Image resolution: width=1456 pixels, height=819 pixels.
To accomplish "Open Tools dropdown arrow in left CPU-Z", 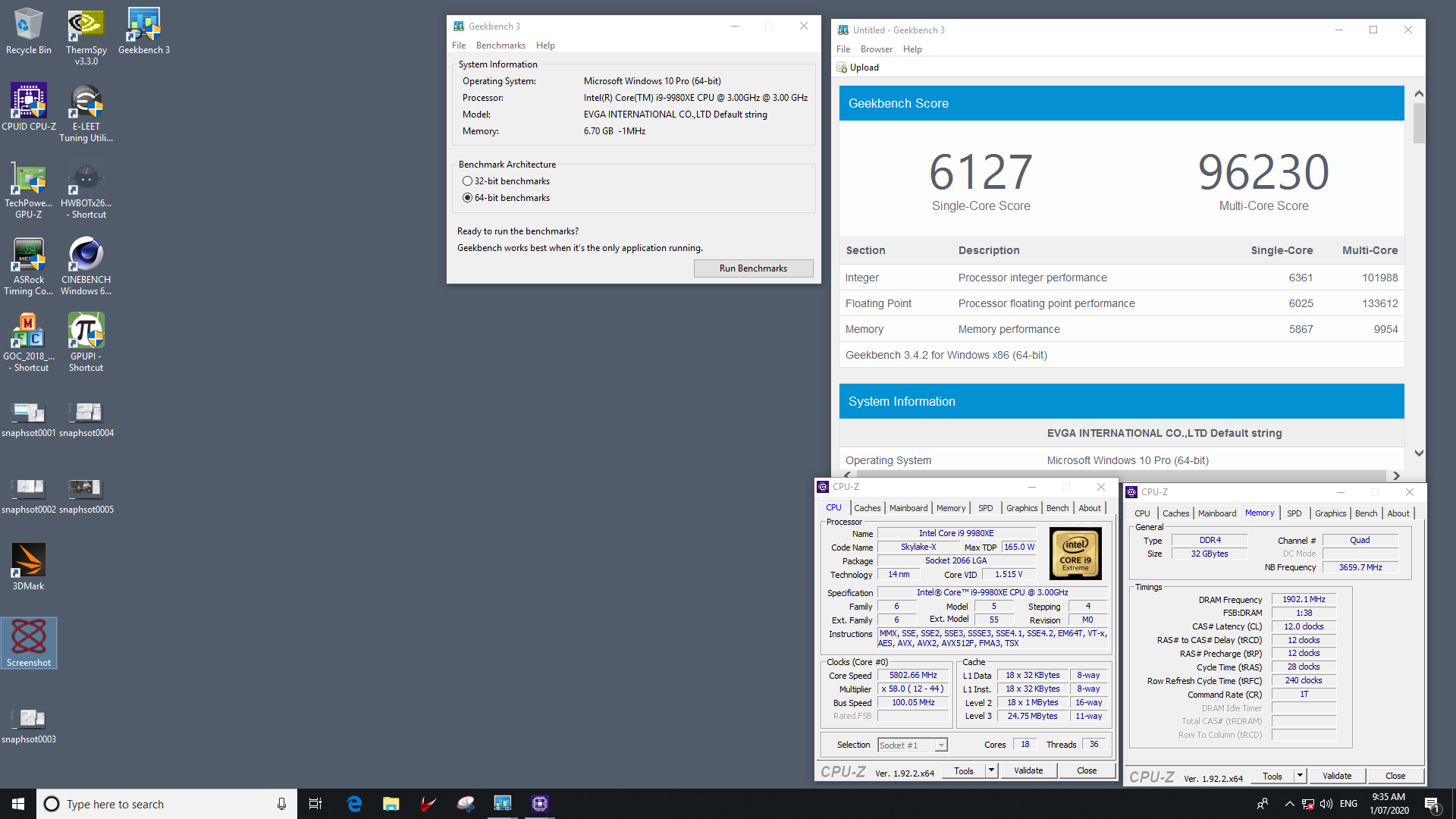I will (x=990, y=770).
